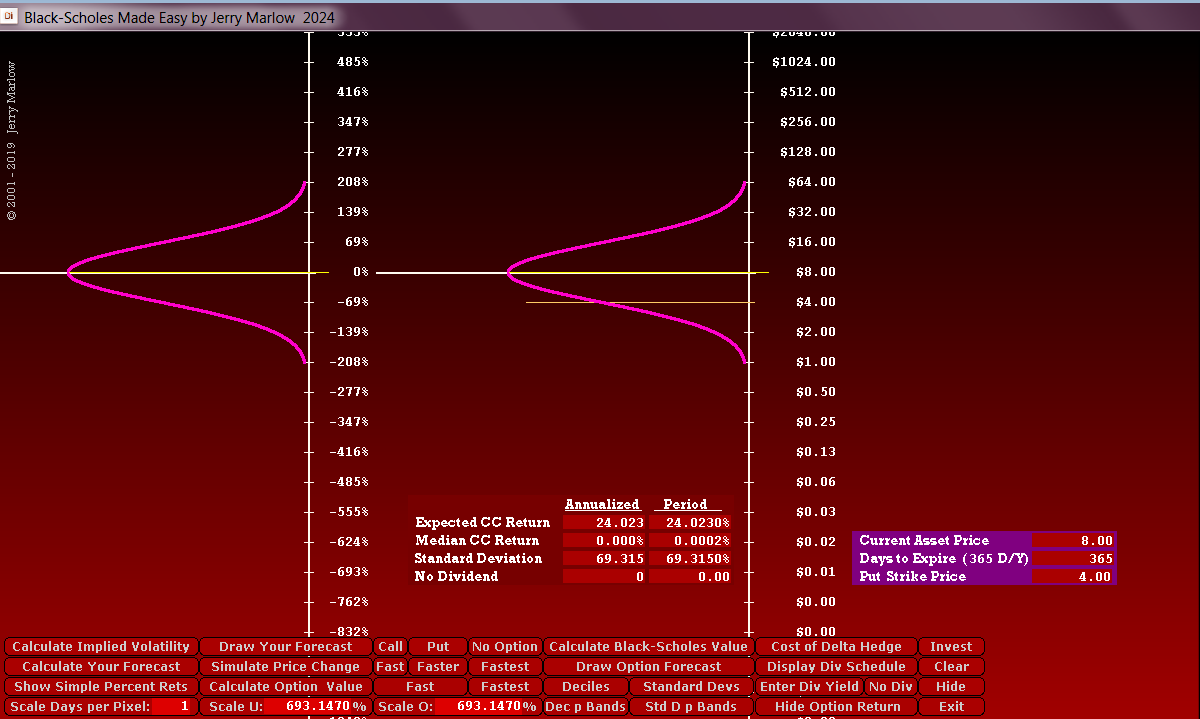1200x719 pixels.
Task: Select annualized Standard Deviation 69.315 field
Action: [604, 559]
